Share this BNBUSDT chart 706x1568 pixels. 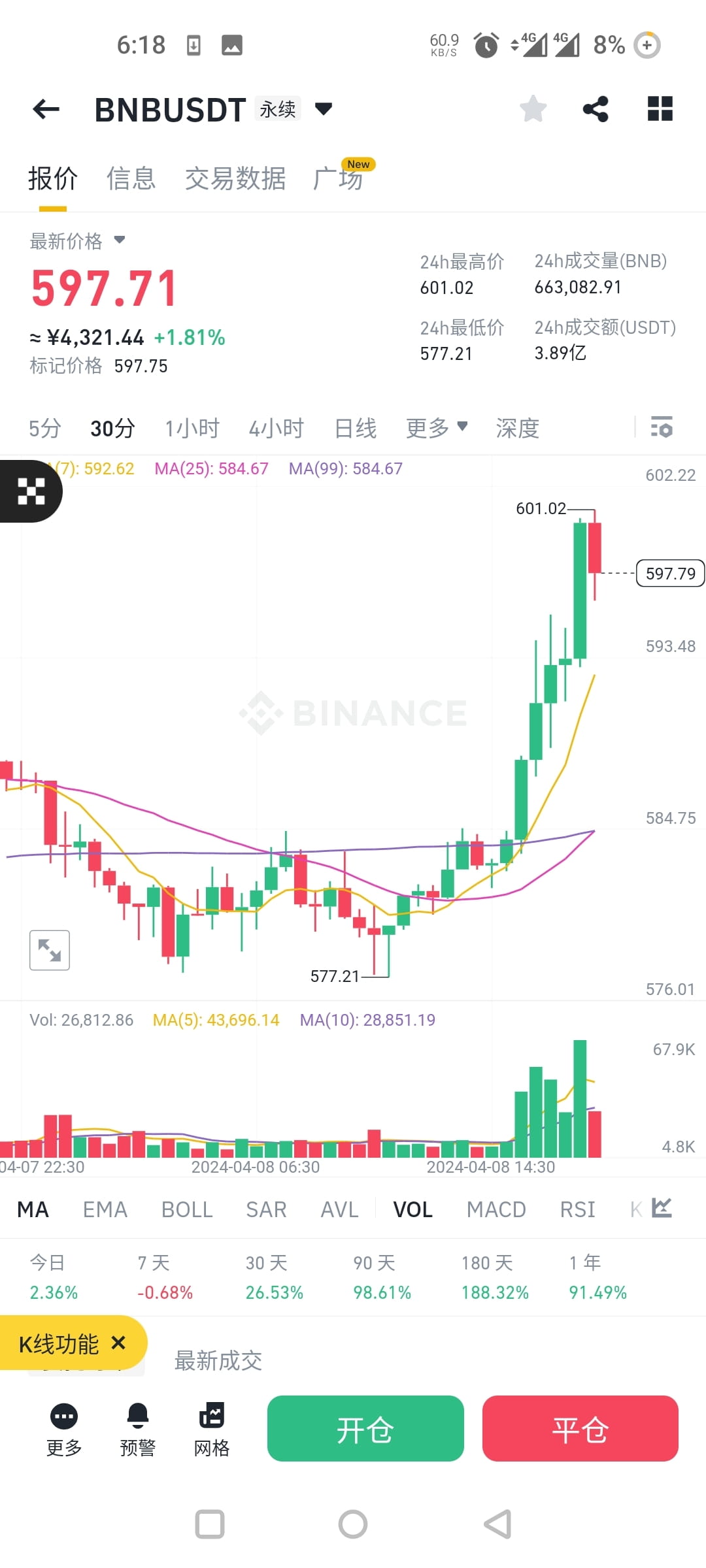click(x=596, y=108)
